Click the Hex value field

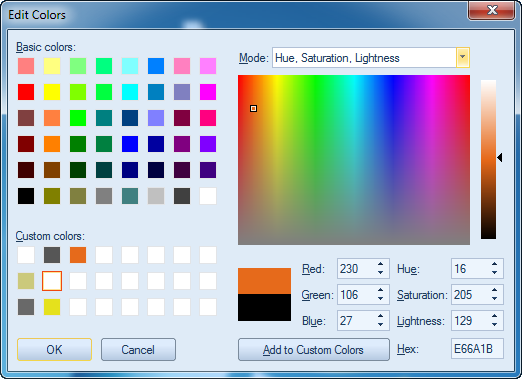477,349
